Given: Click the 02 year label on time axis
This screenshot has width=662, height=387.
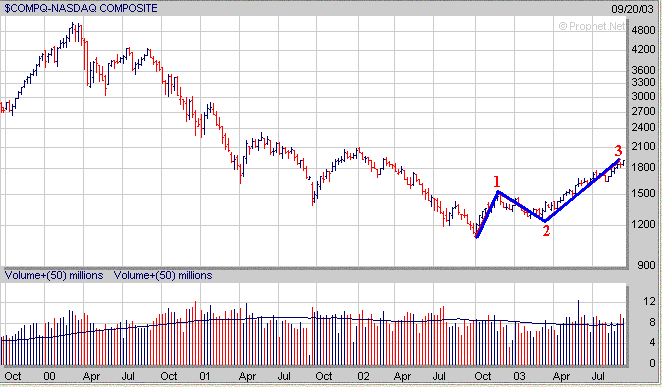Looking at the screenshot, I should tap(363, 376).
